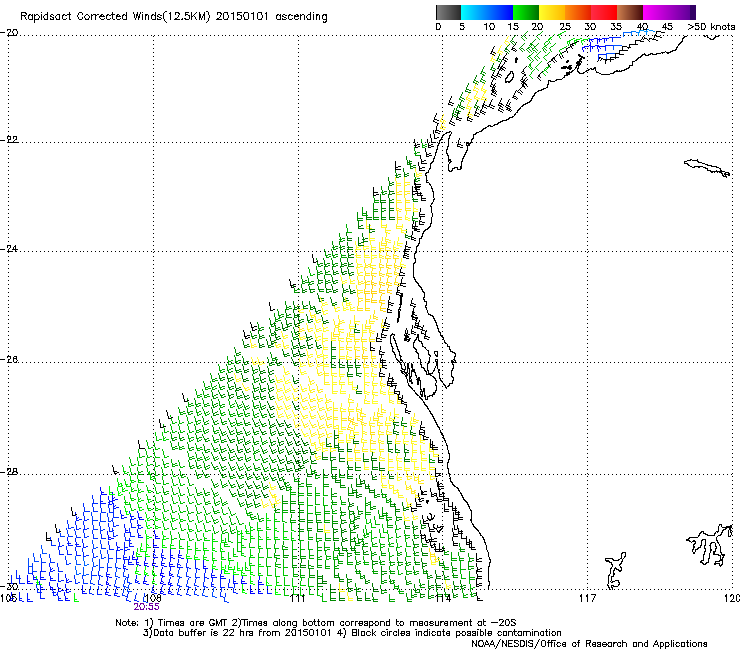Click the 'Note: 1) Times are GMT' line
The width and height of the screenshot is (740, 650).
click(172, 623)
